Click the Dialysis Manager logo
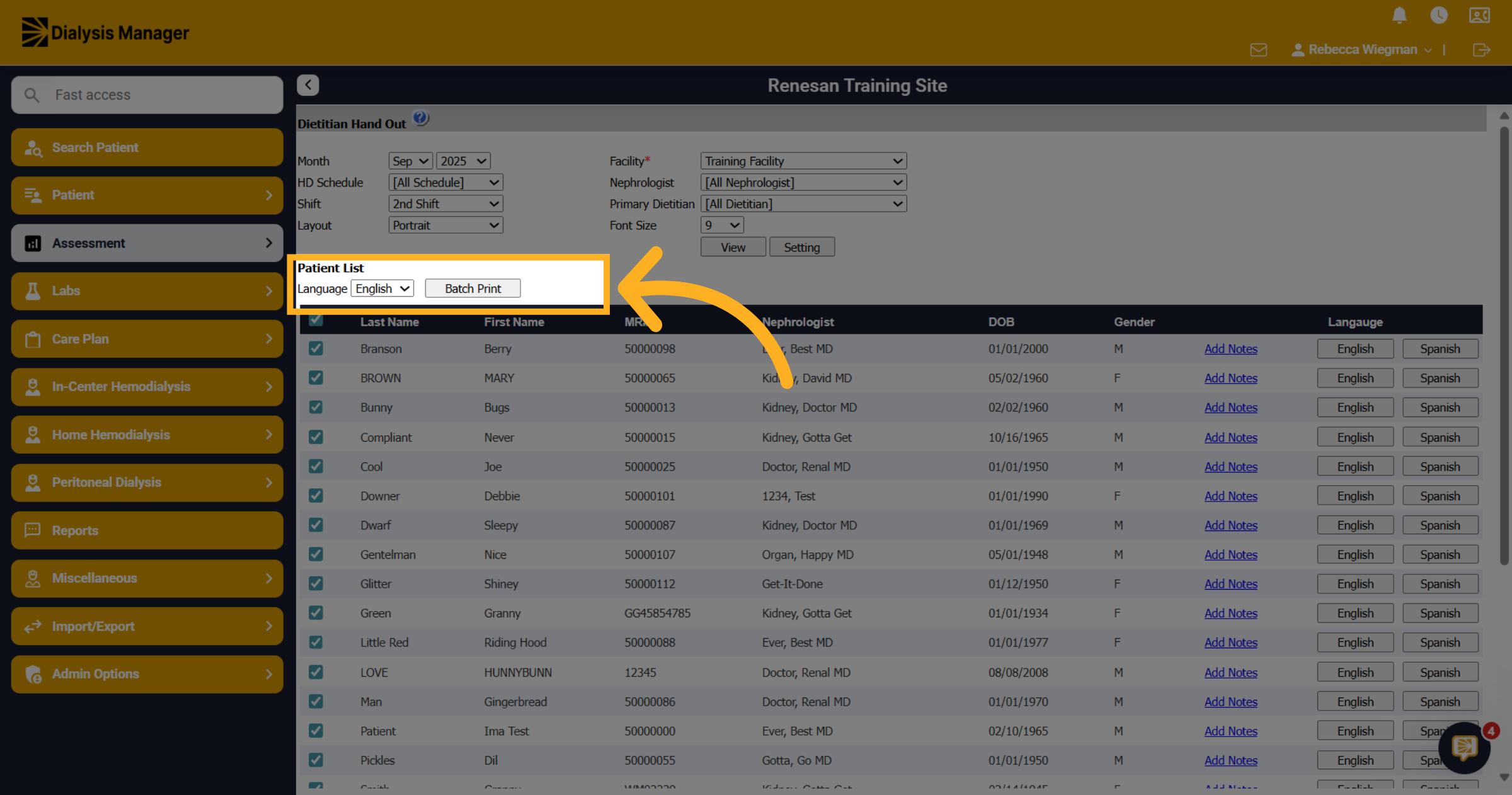This screenshot has height=795, width=1512. coord(105,32)
